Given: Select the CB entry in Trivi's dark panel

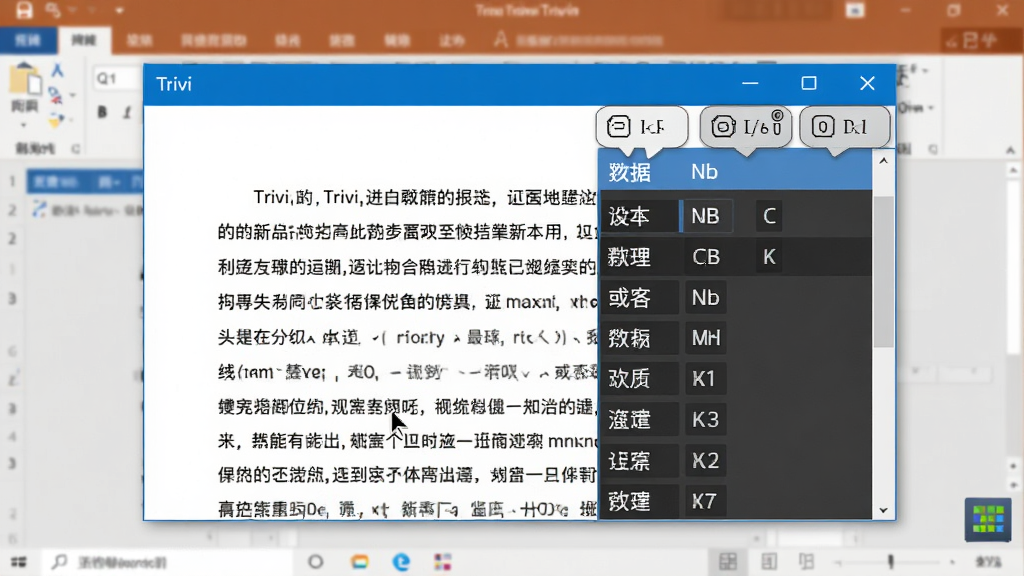Looking at the screenshot, I should [706, 257].
